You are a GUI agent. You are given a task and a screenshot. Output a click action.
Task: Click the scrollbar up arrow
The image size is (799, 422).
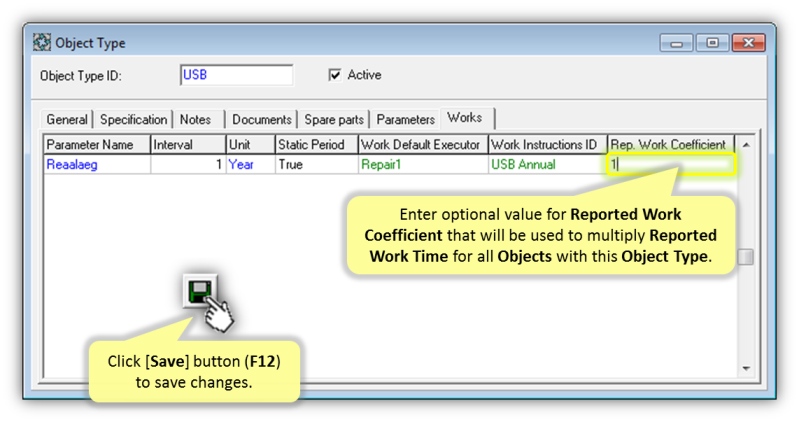pos(745,145)
